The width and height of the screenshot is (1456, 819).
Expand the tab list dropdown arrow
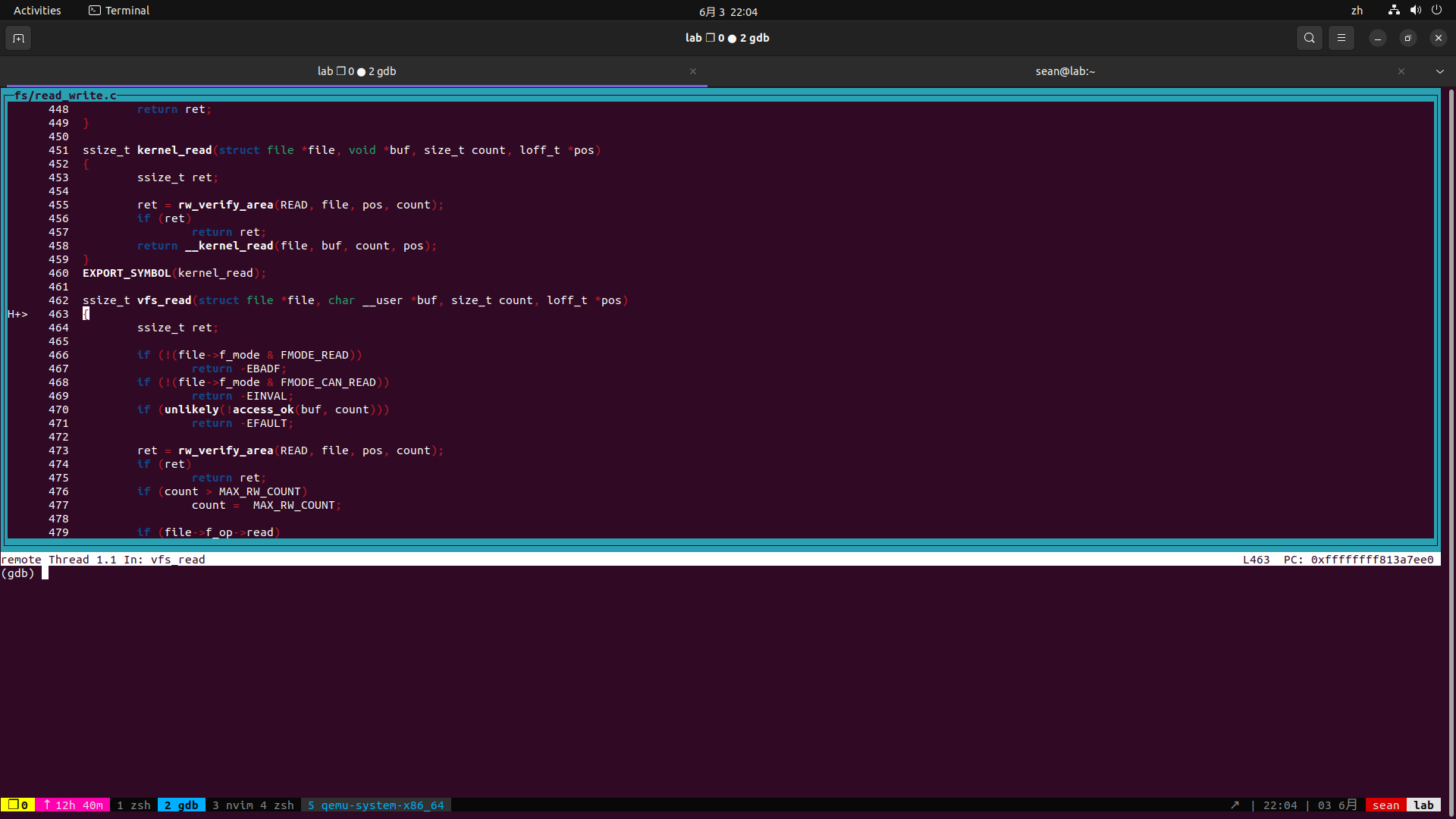[x=1439, y=71]
